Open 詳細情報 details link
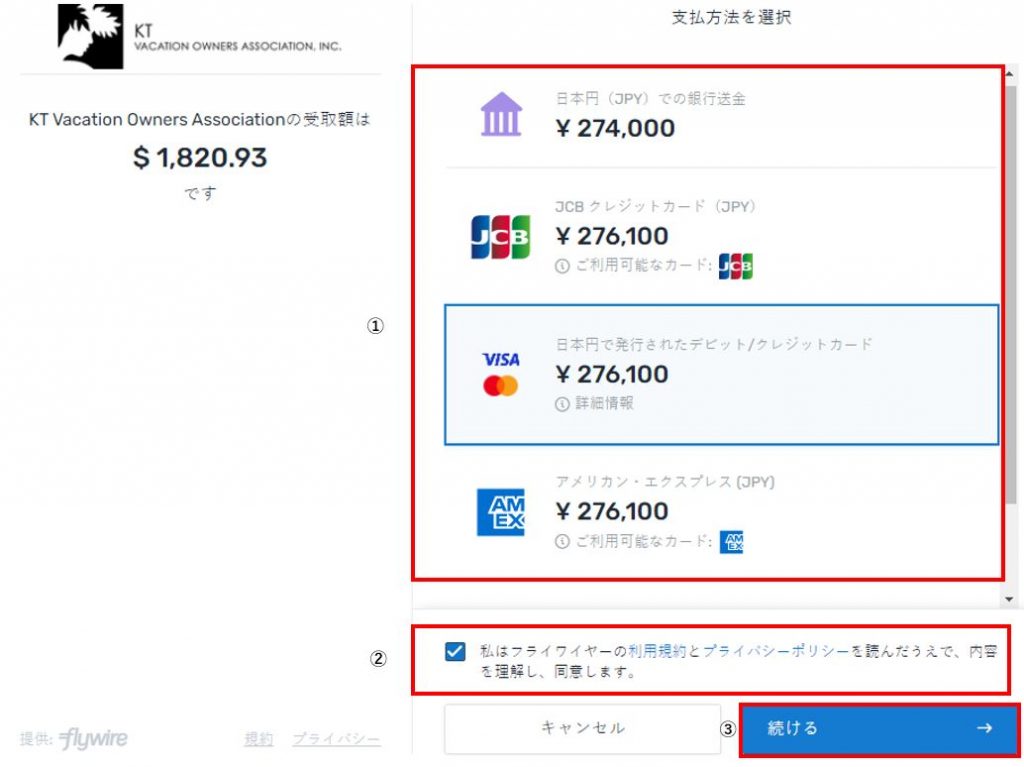 pos(604,403)
